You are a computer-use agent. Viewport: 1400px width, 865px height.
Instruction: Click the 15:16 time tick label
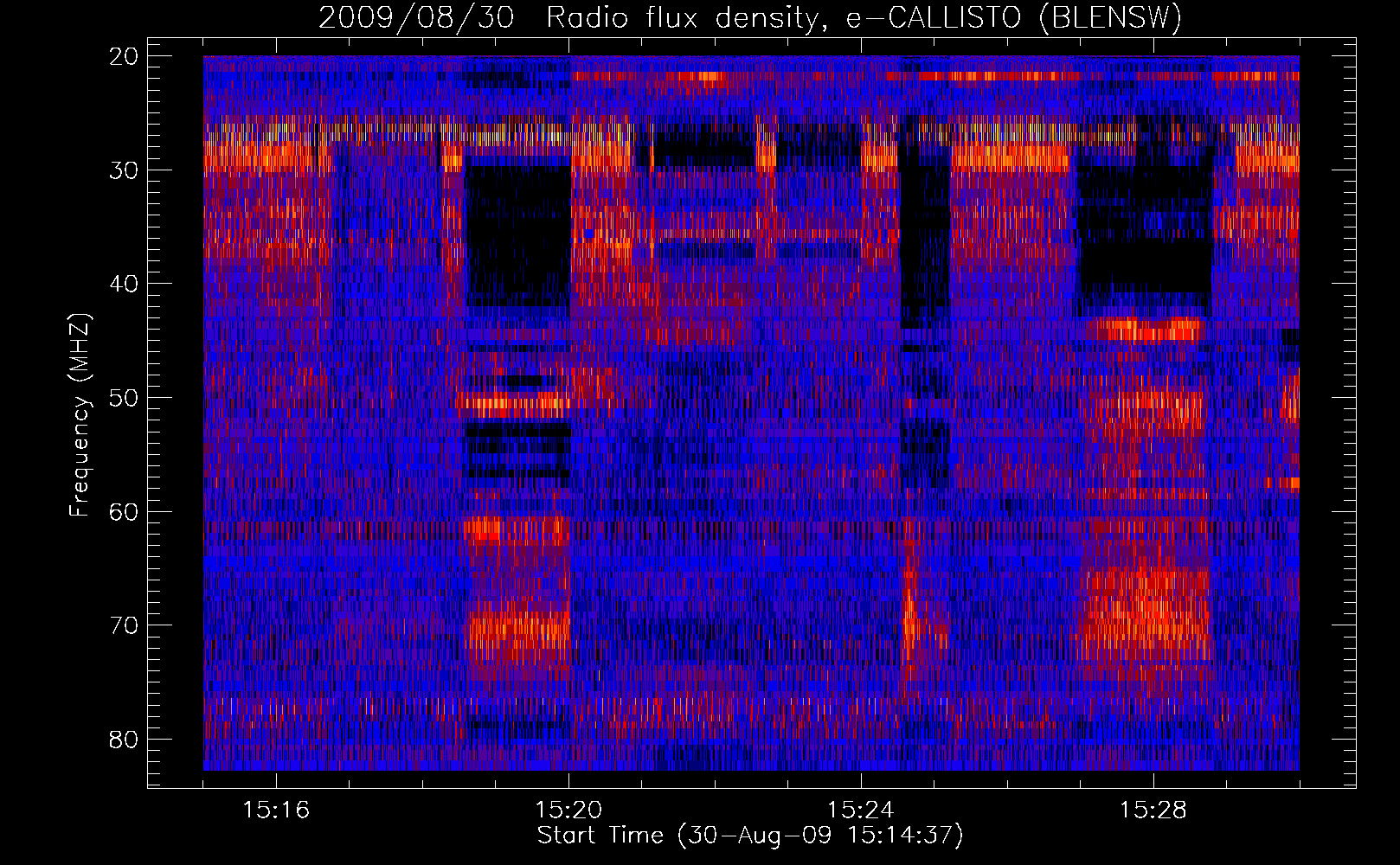point(276,811)
